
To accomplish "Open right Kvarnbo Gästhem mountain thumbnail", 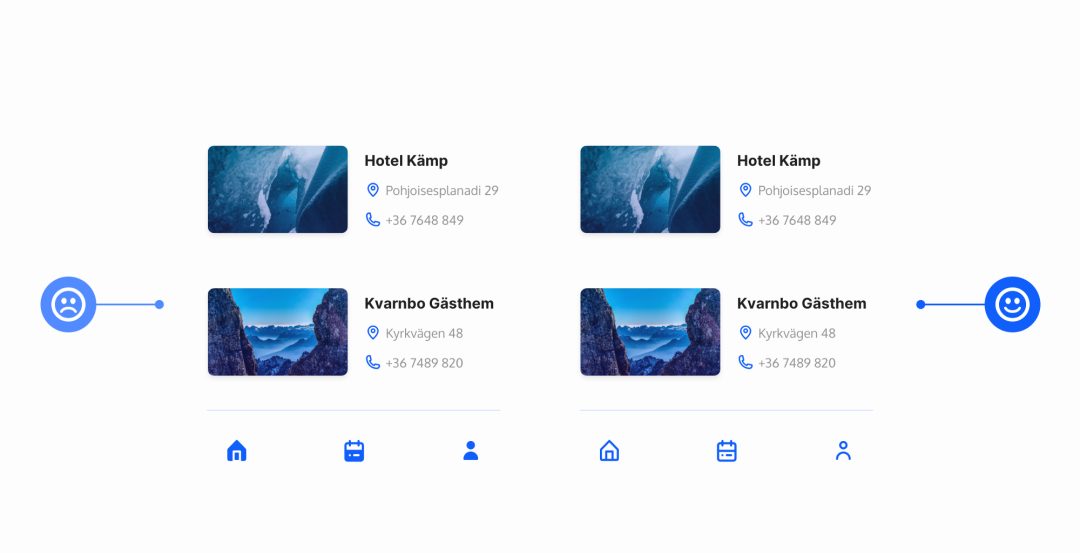I will pyautogui.click(x=650, y=332).
